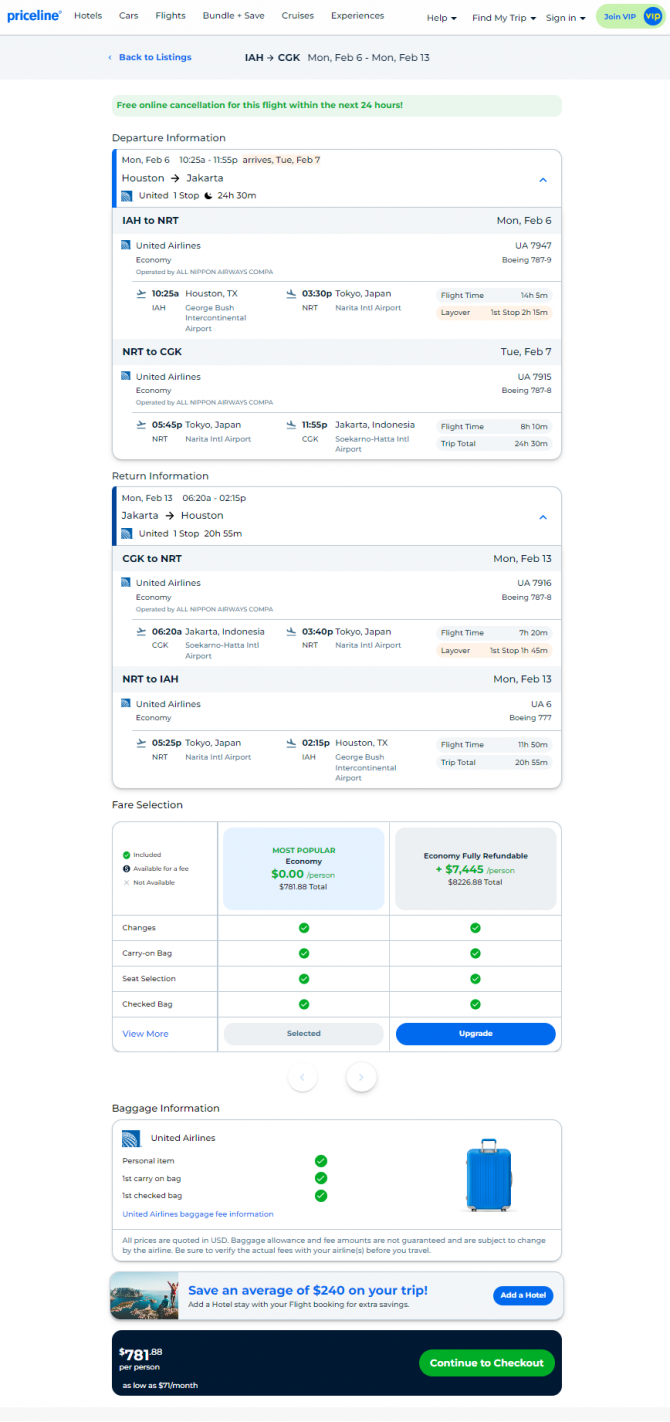Click takeoff plane icon next to 05:25p Tokyo
This screenshot has width=670, height=1422.
point(141,742)
